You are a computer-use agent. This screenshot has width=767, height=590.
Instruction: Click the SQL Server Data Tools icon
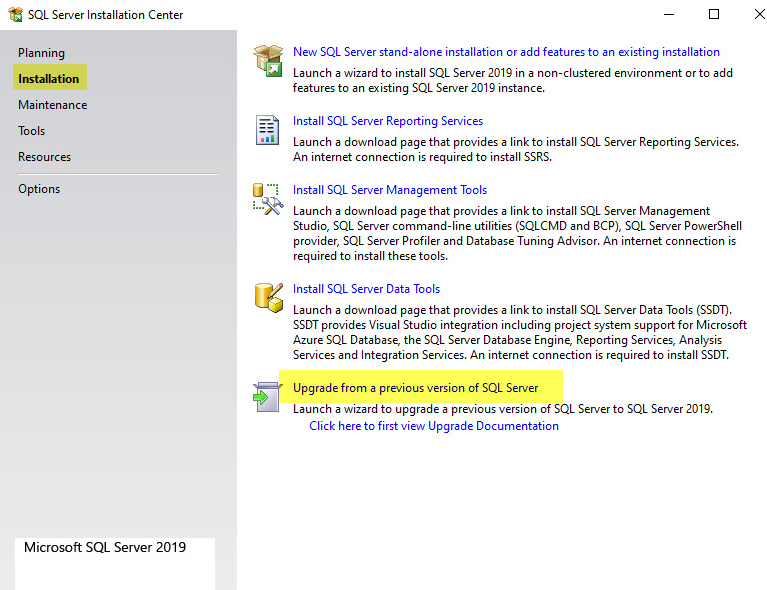269,297
